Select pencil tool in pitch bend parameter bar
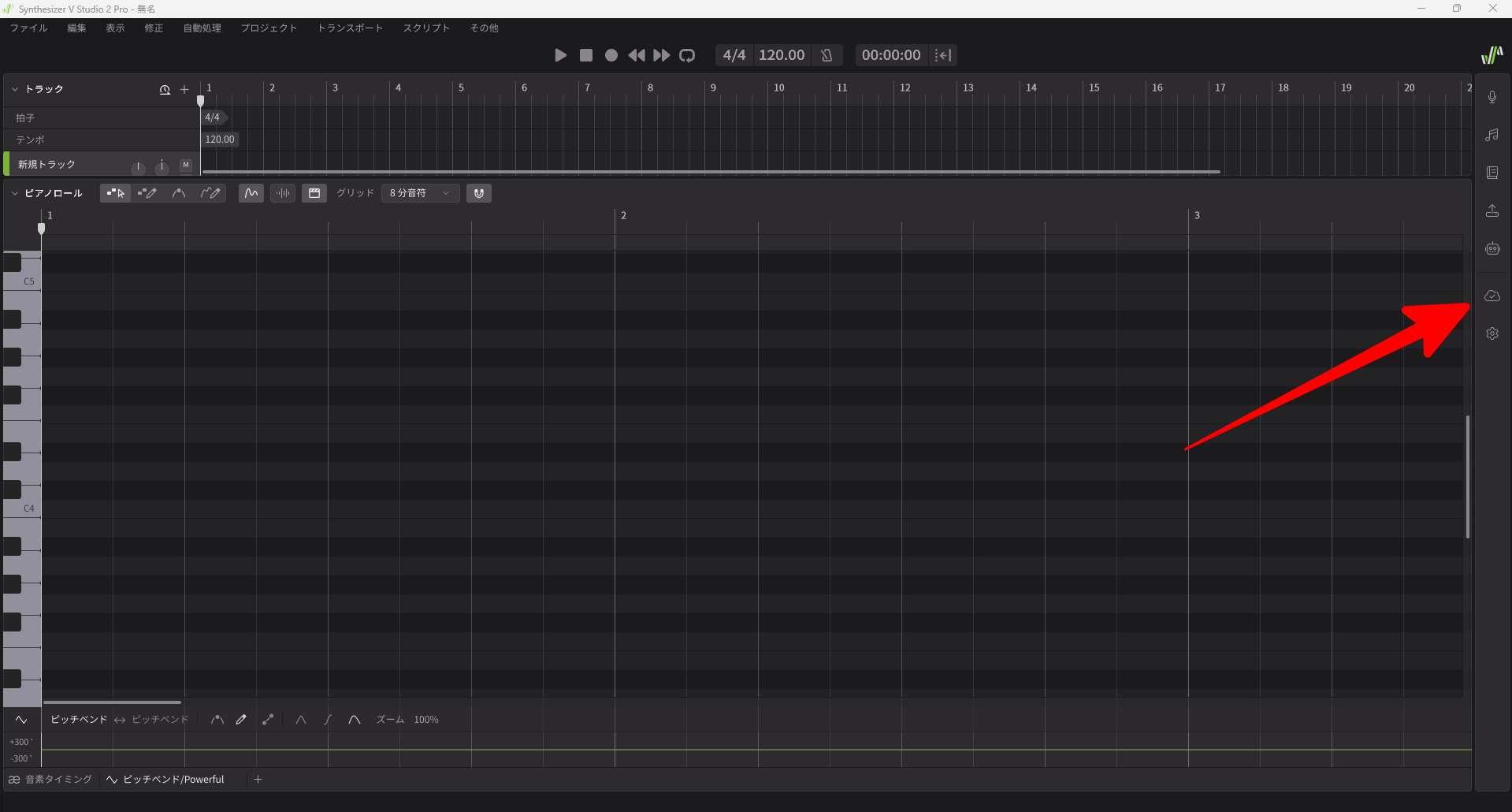 241,720
